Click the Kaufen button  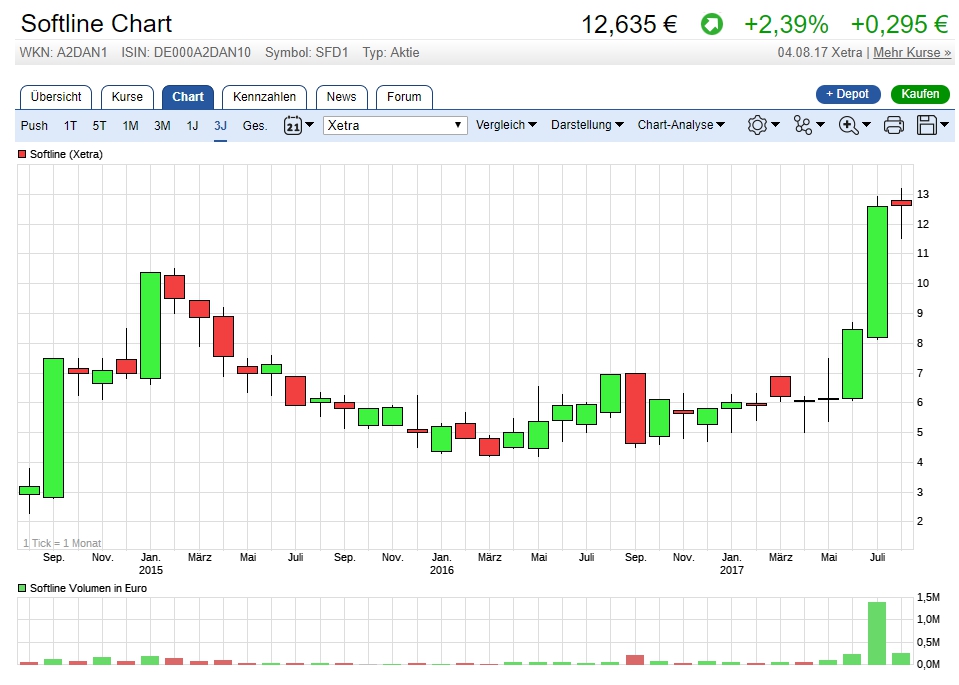coord(919,94)
